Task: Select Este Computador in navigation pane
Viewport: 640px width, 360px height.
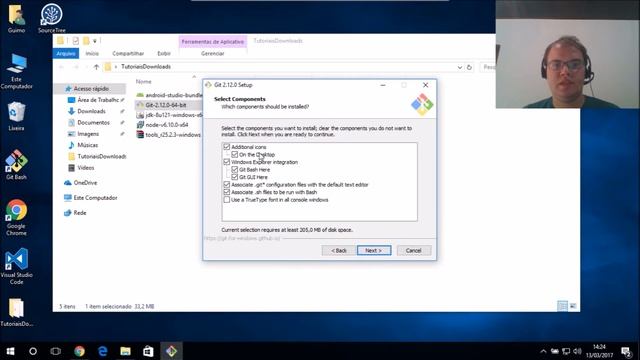Action: coord(95,198)
